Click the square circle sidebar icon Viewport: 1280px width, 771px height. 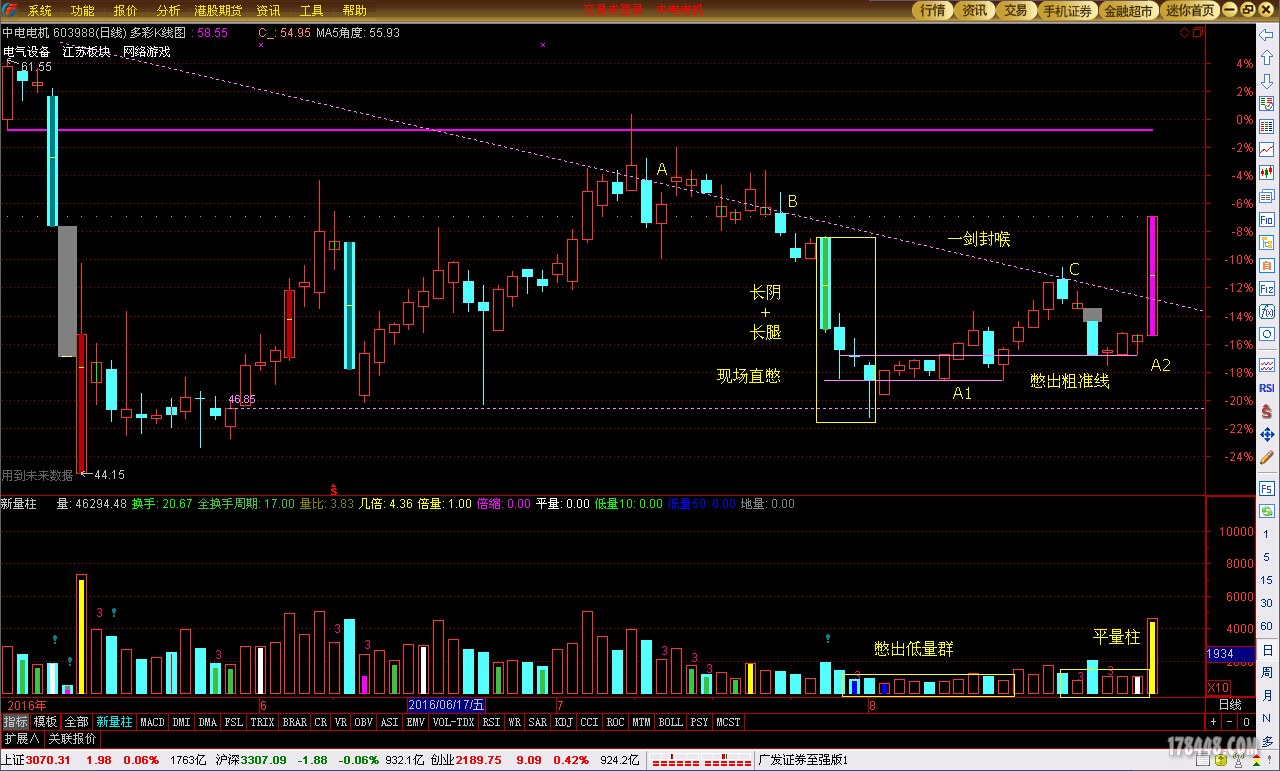[x=1267, y=334]
